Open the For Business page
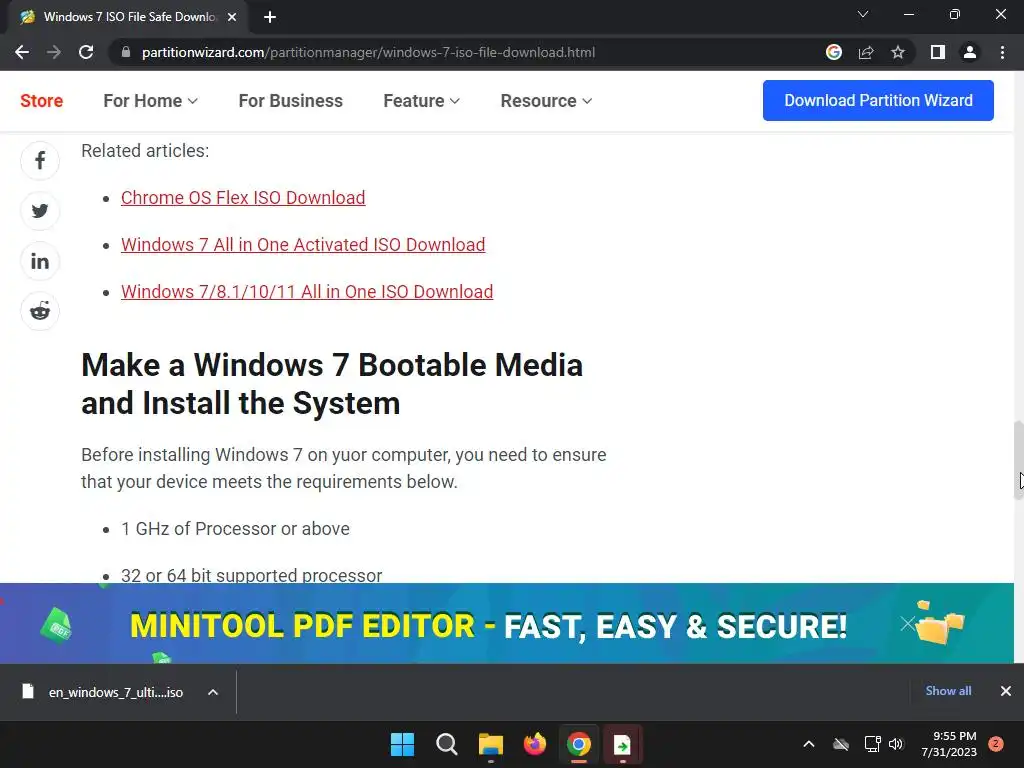 coord(291,101)
